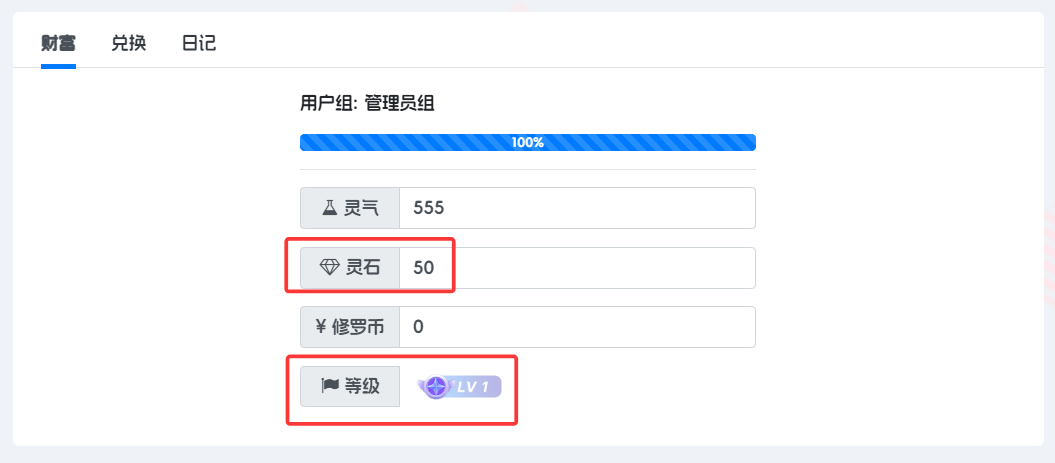This screenshot has height=463, width=1055.
Task: Click the 灵气 label text
Action: pyautogui.click(x=361, y=208)
